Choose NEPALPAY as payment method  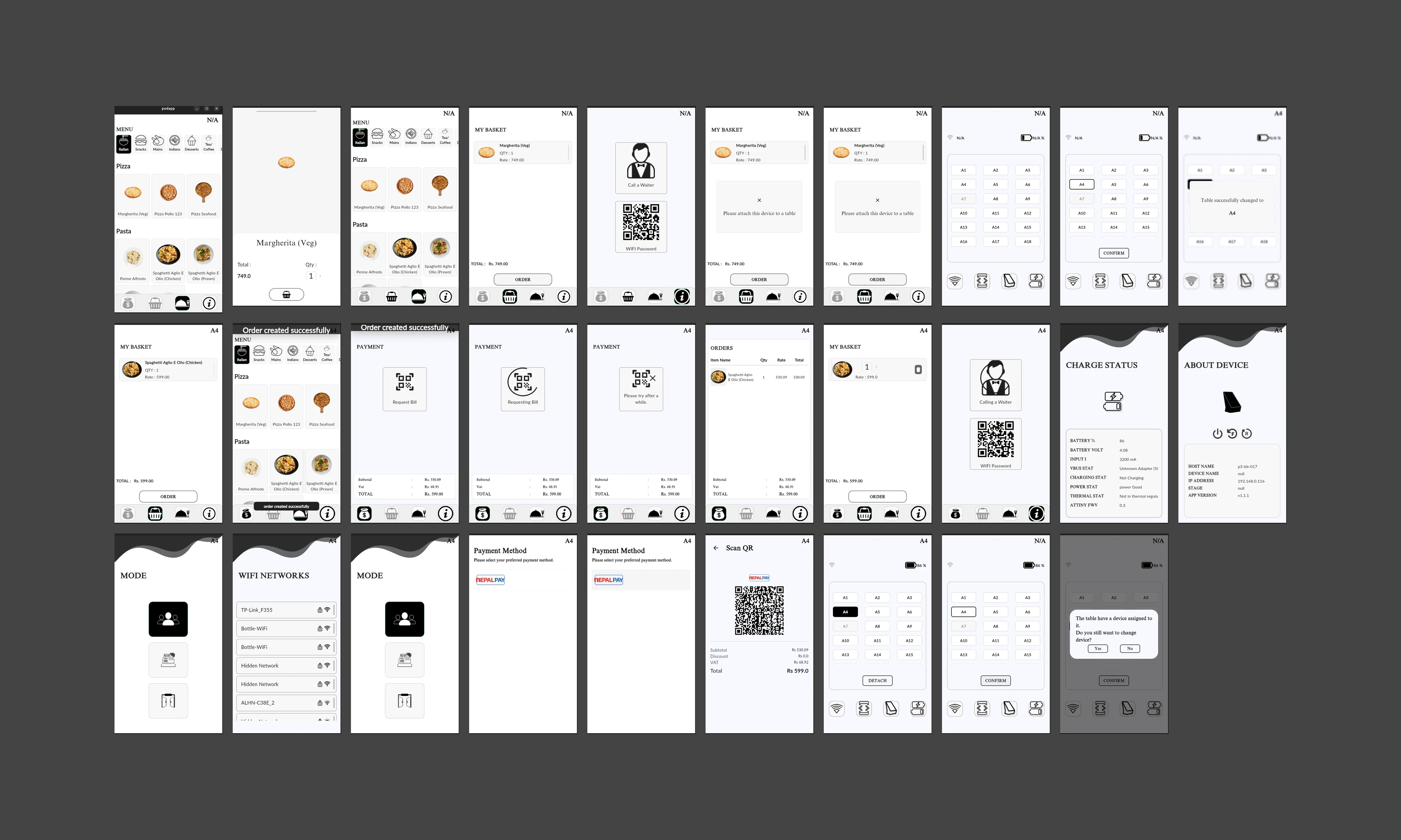click(490, 580)
